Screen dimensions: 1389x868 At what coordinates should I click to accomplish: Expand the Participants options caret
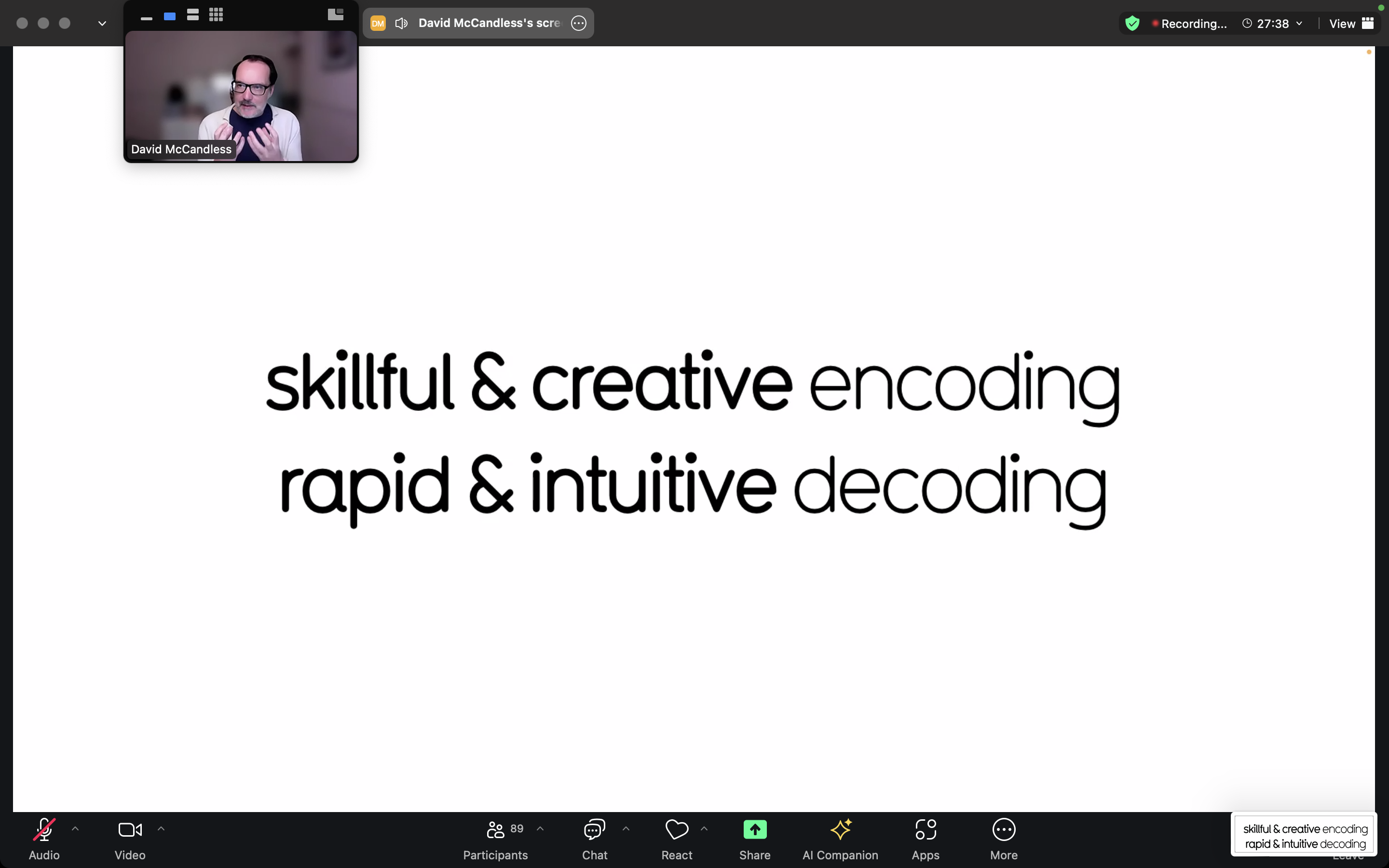[x=540, y=829]
